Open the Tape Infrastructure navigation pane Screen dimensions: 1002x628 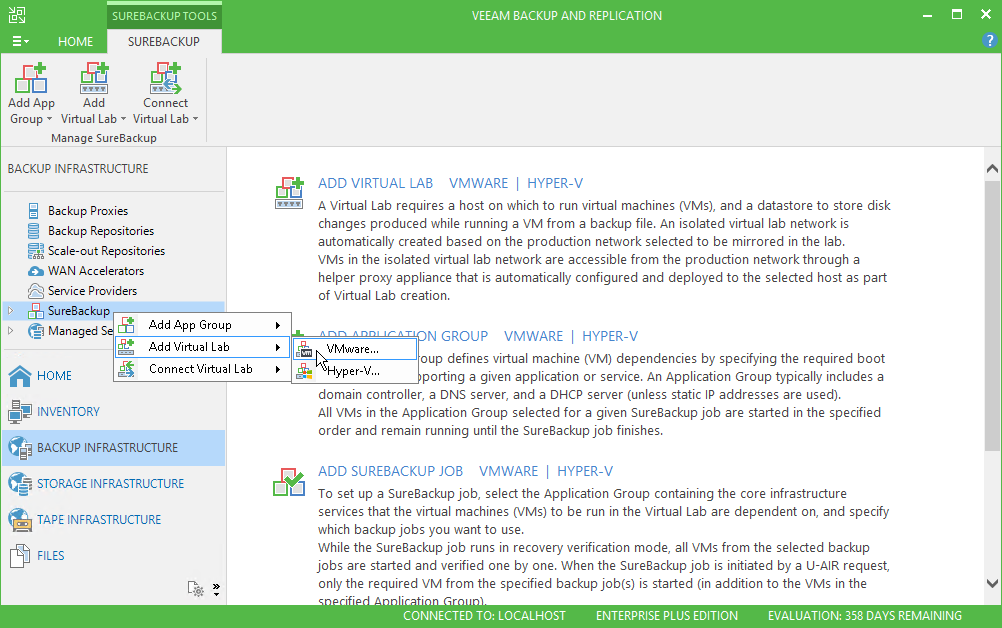98,520
